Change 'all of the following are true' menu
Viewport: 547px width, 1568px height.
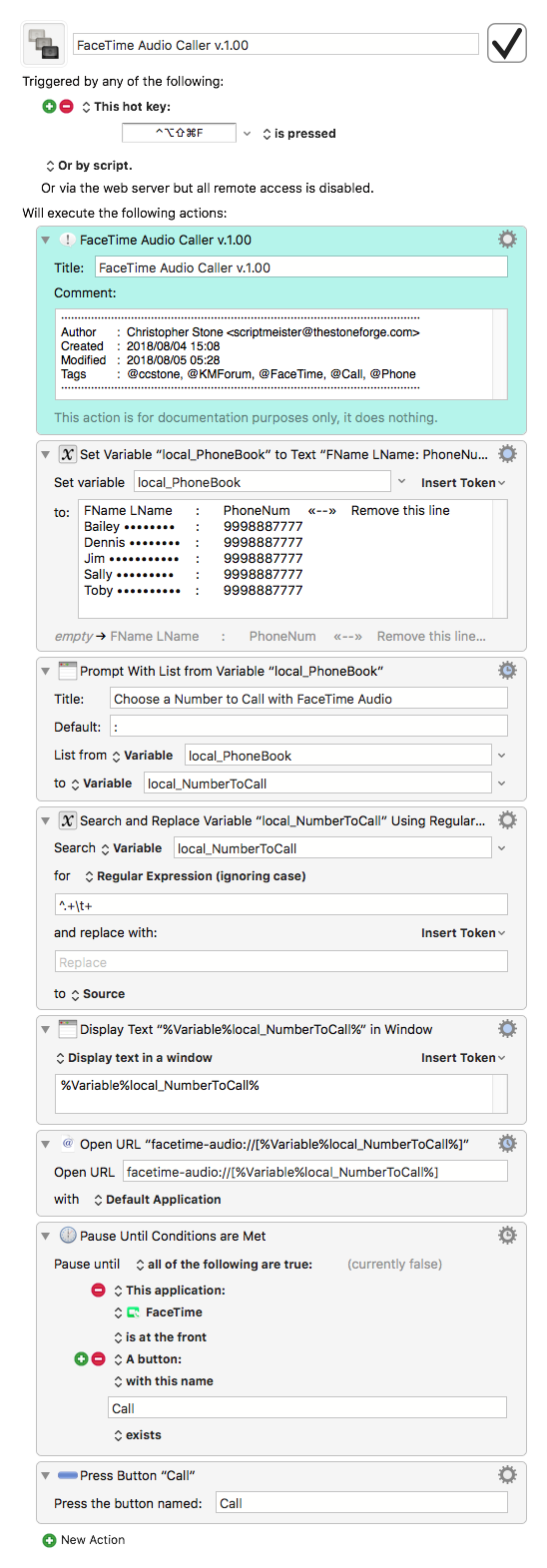(224, 1265)
